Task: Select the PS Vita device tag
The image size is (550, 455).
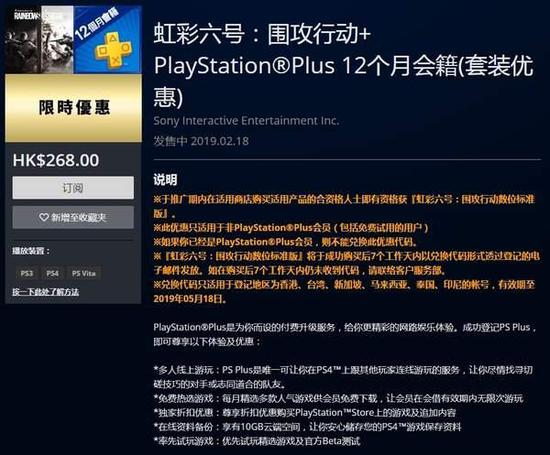Action: [x=84, y=273]
